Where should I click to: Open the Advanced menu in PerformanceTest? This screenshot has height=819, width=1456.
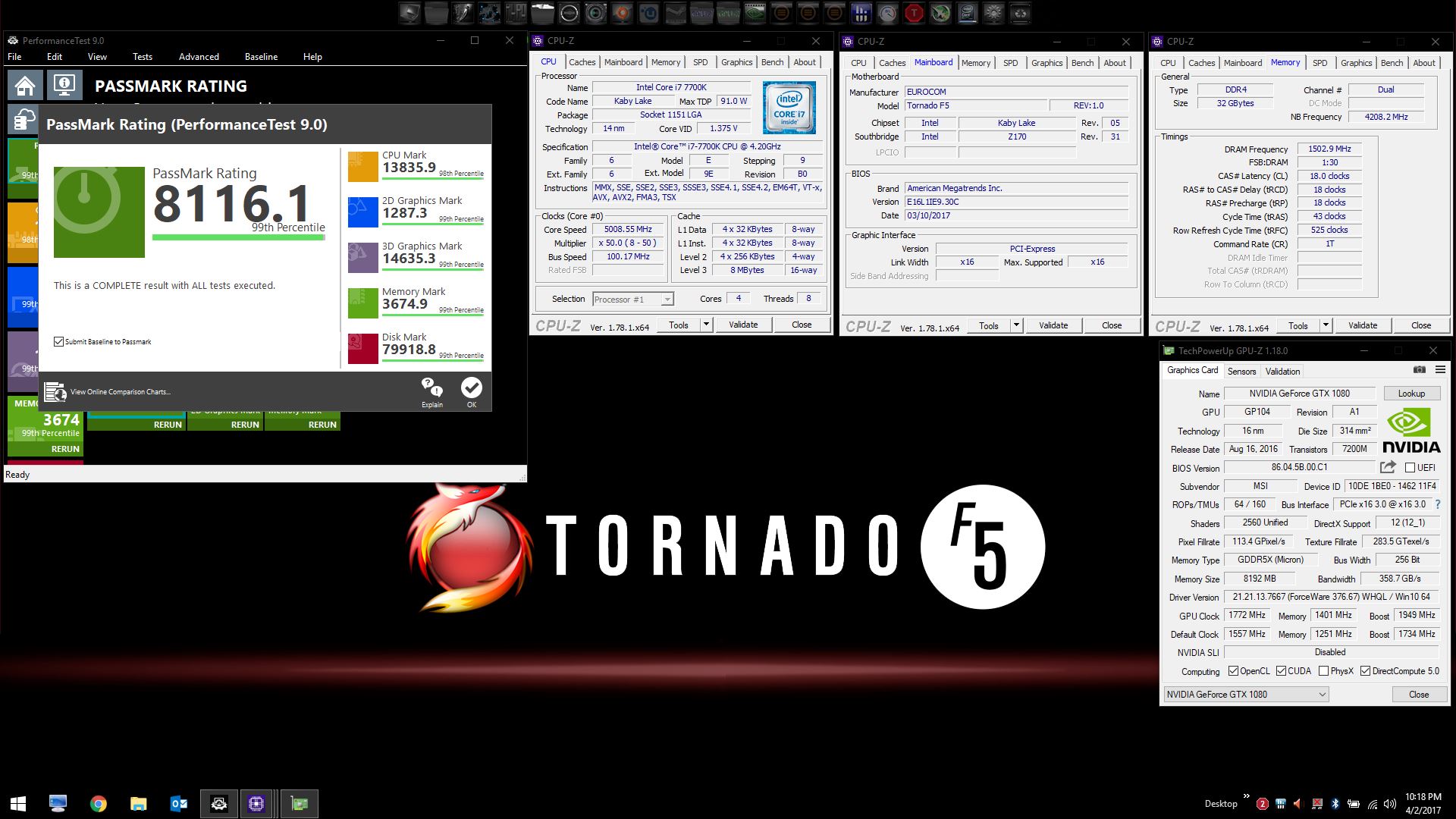point(199,57)
